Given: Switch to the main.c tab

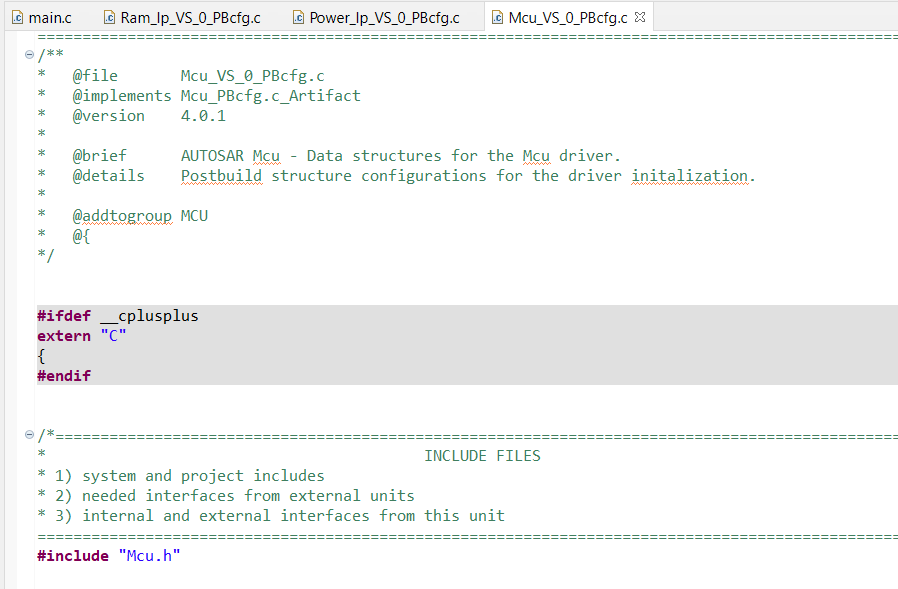Looking at the screenshot, I should tap(48, 16).
